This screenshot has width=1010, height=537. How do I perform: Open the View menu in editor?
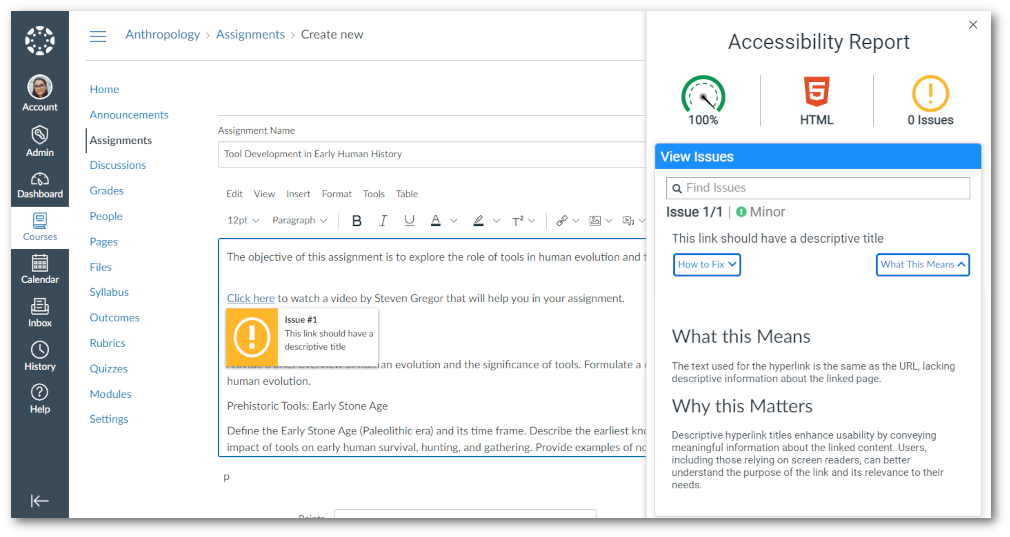point(264,194)
